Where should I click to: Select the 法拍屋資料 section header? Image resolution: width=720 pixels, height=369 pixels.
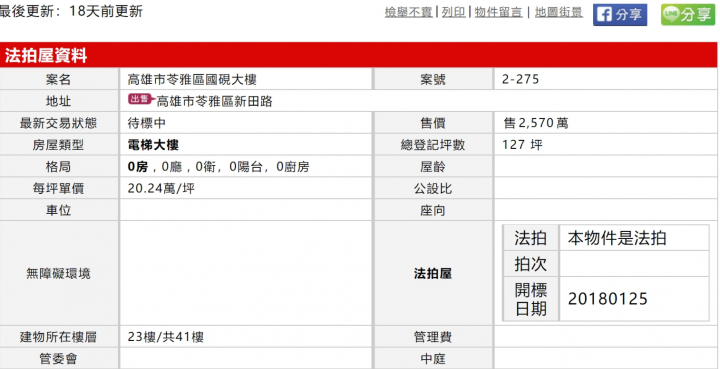pos(359,56)
